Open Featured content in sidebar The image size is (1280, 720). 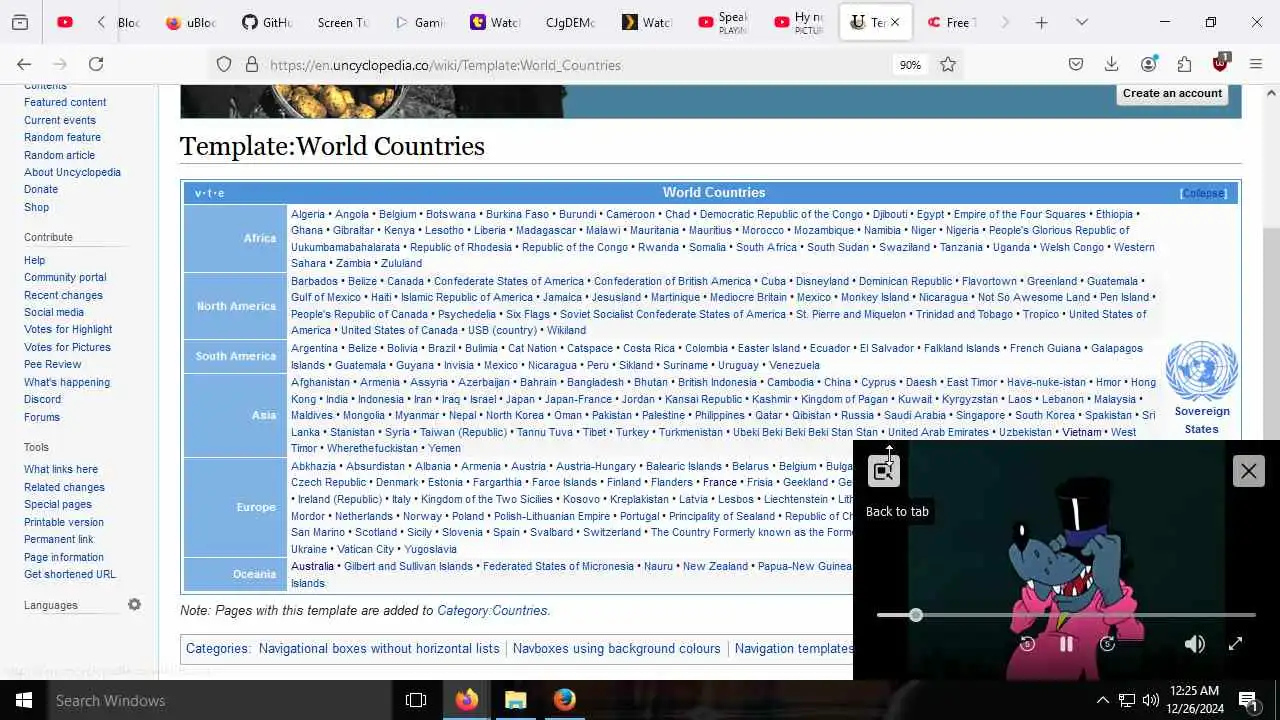(65, 102)
